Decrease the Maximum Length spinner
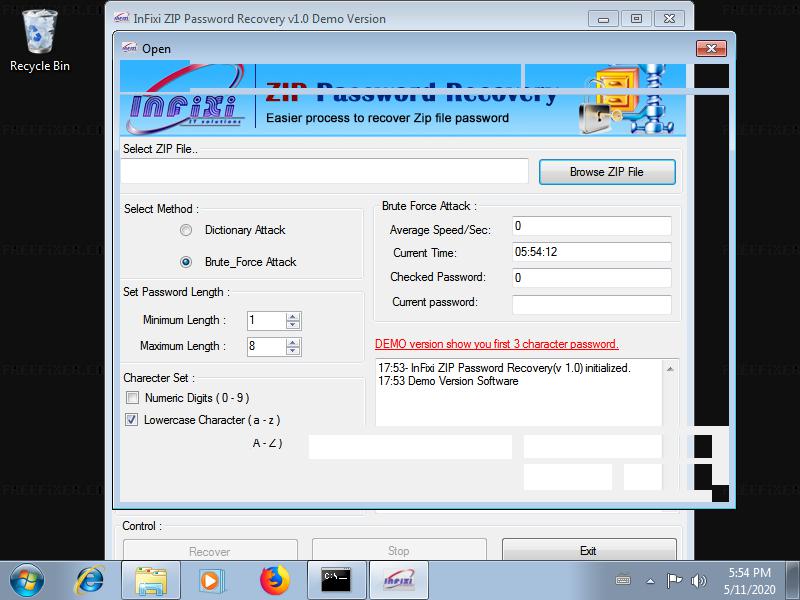The height and width of the screenshot is (600, 800). point(293,351)
